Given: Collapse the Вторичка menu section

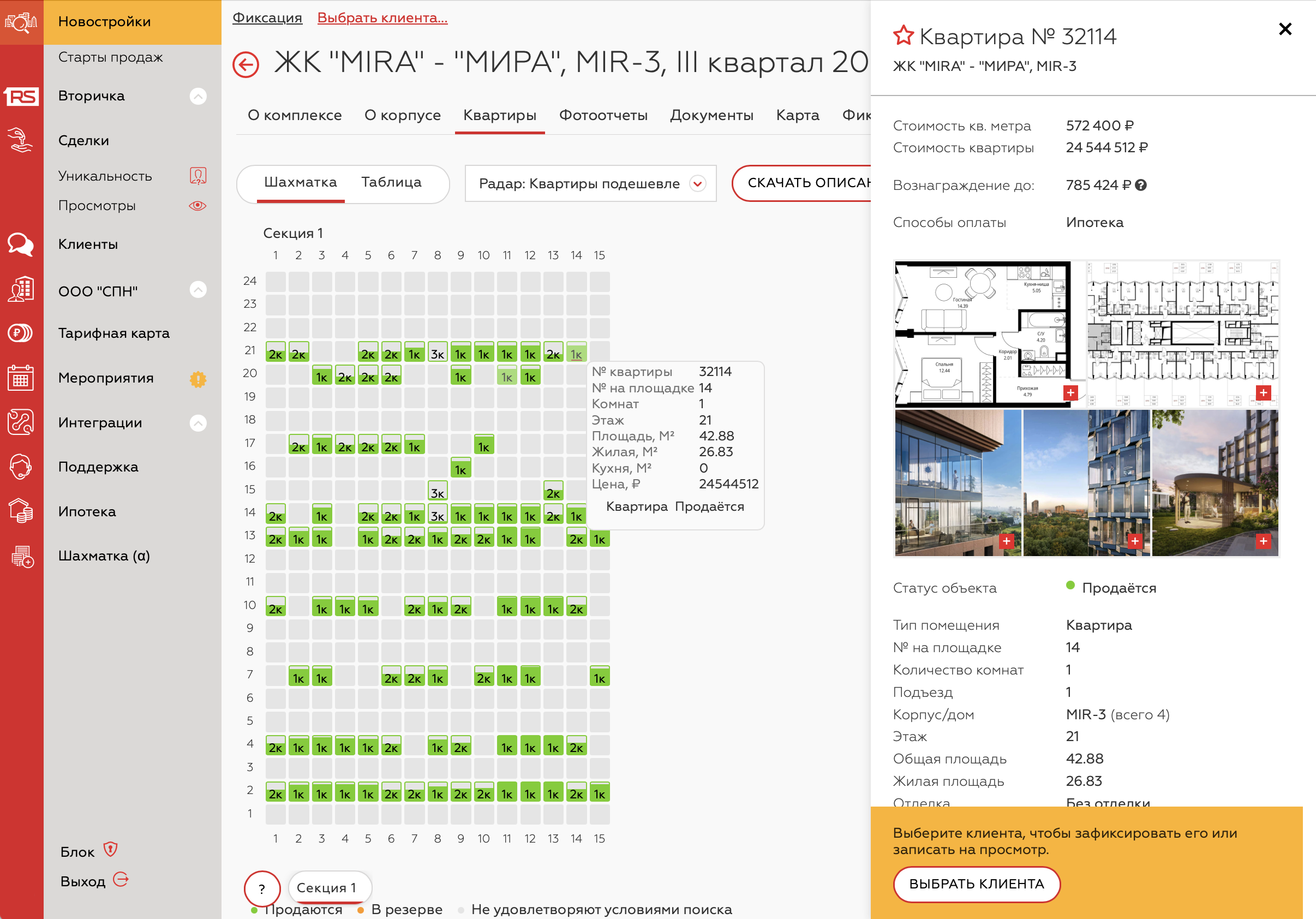Looking at the screenshot, I should click(x=198, y=96).
